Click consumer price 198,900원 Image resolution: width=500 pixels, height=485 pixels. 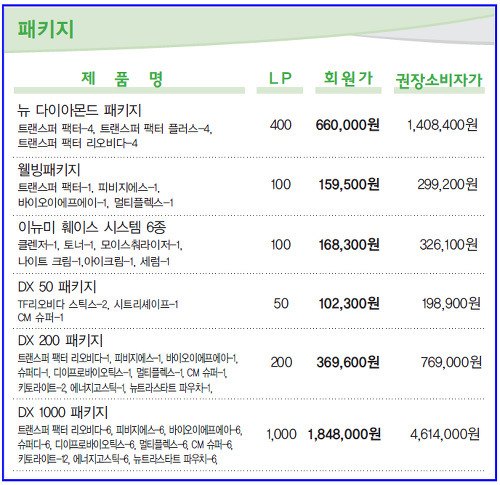pos(451,303)
